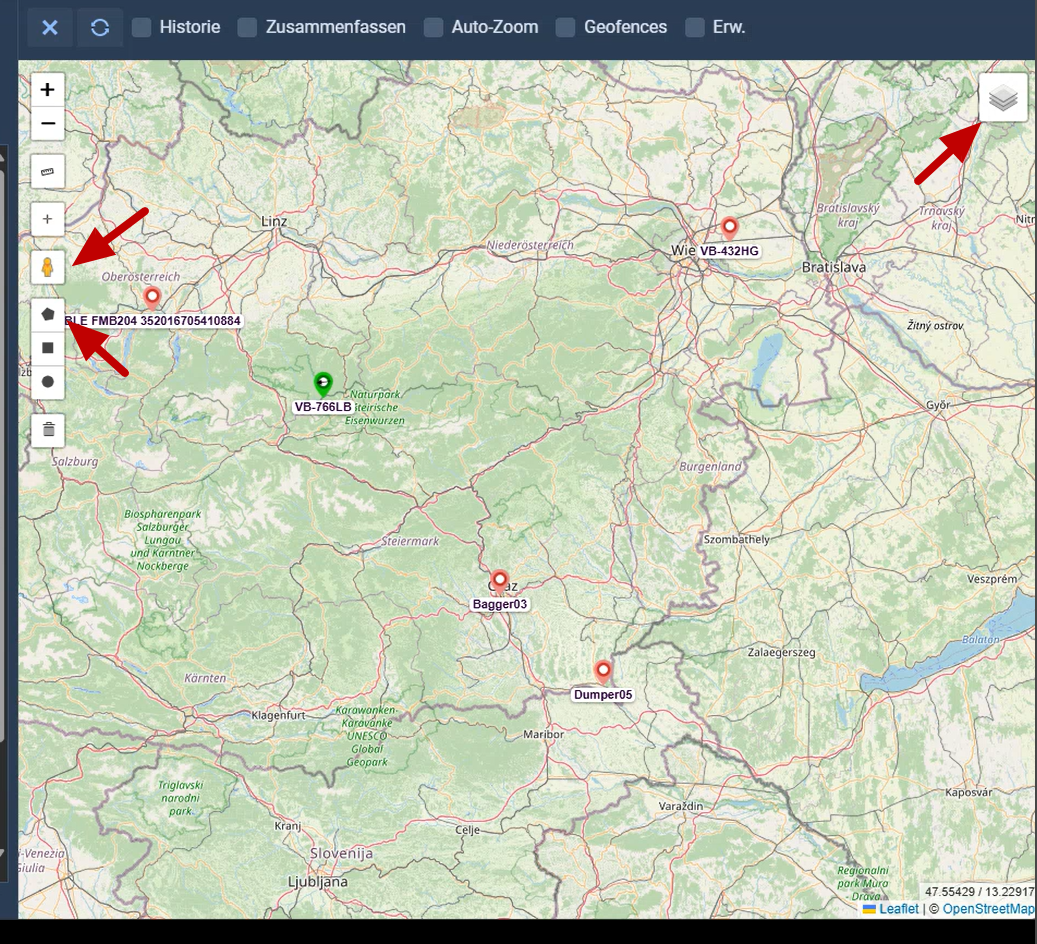Open the Leaflet attribution link

coord(899,909)
